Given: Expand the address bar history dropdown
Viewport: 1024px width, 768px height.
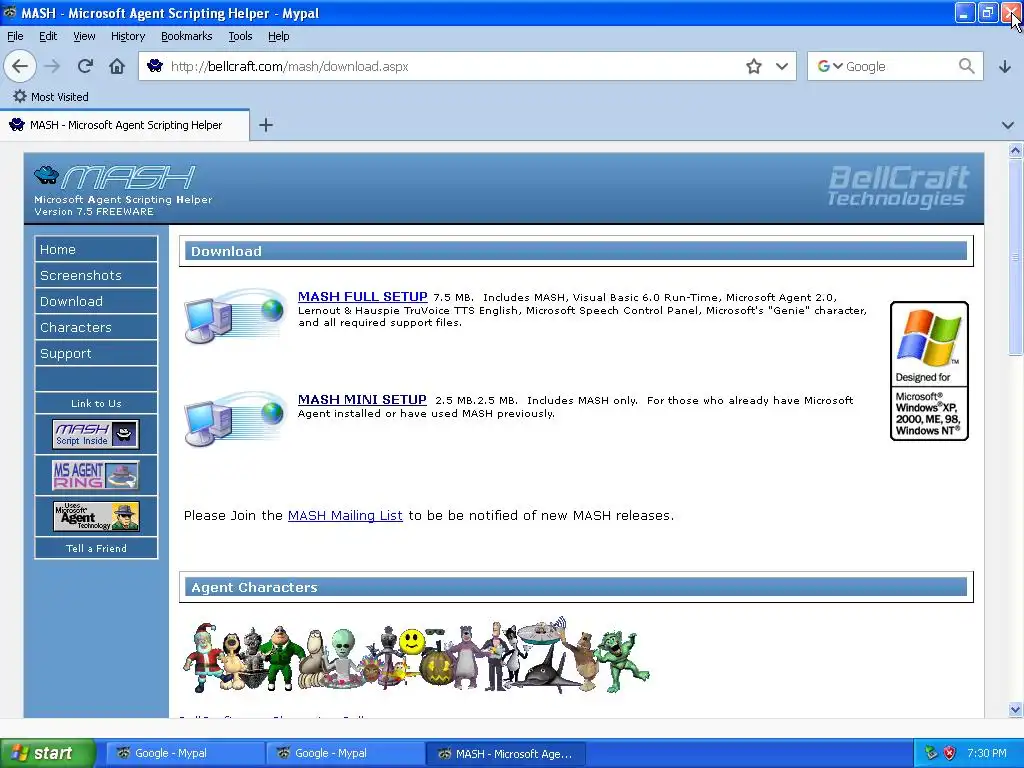Looking at the screenshot, I should point(782,66).
